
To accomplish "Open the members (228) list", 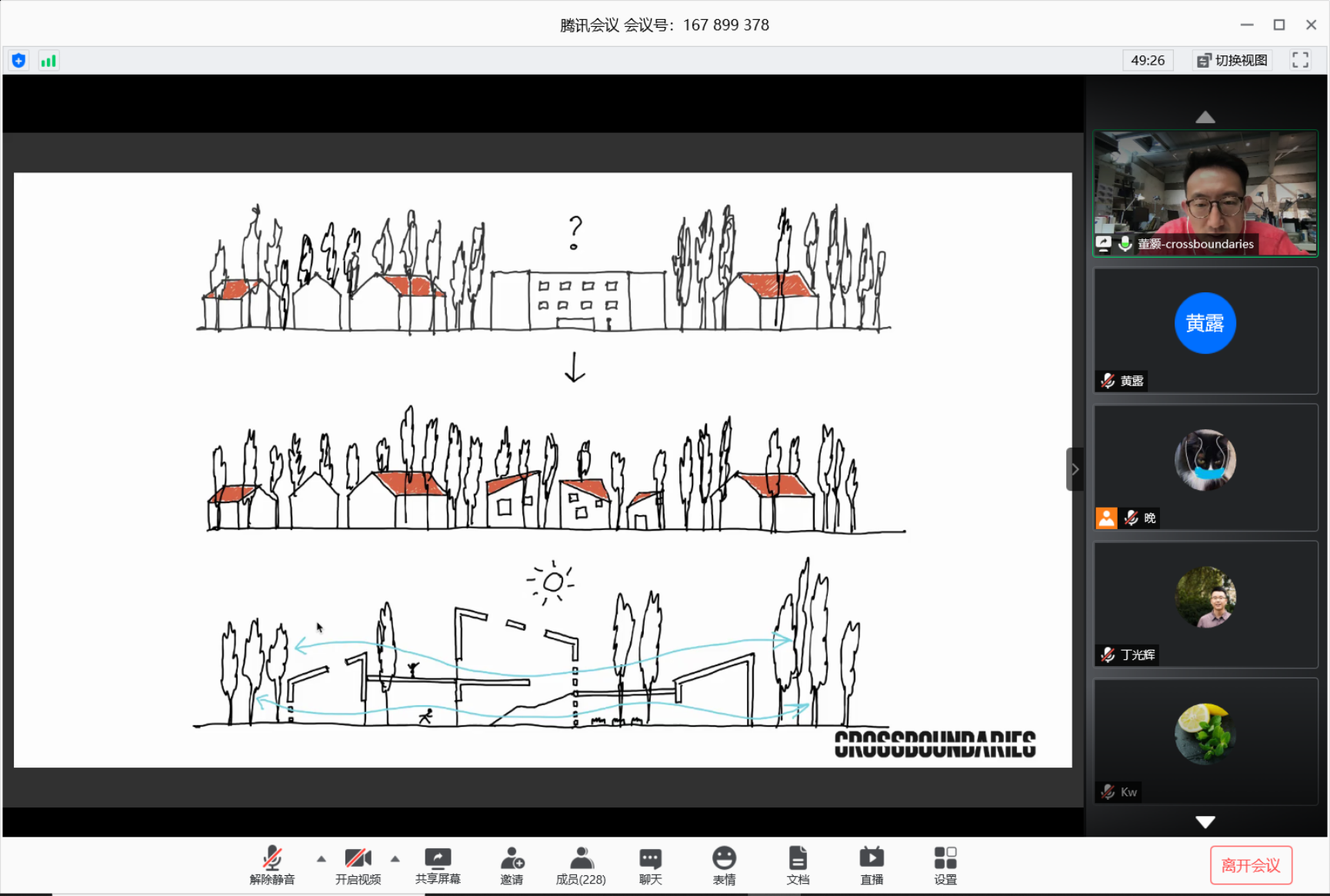I will (581, 865).
